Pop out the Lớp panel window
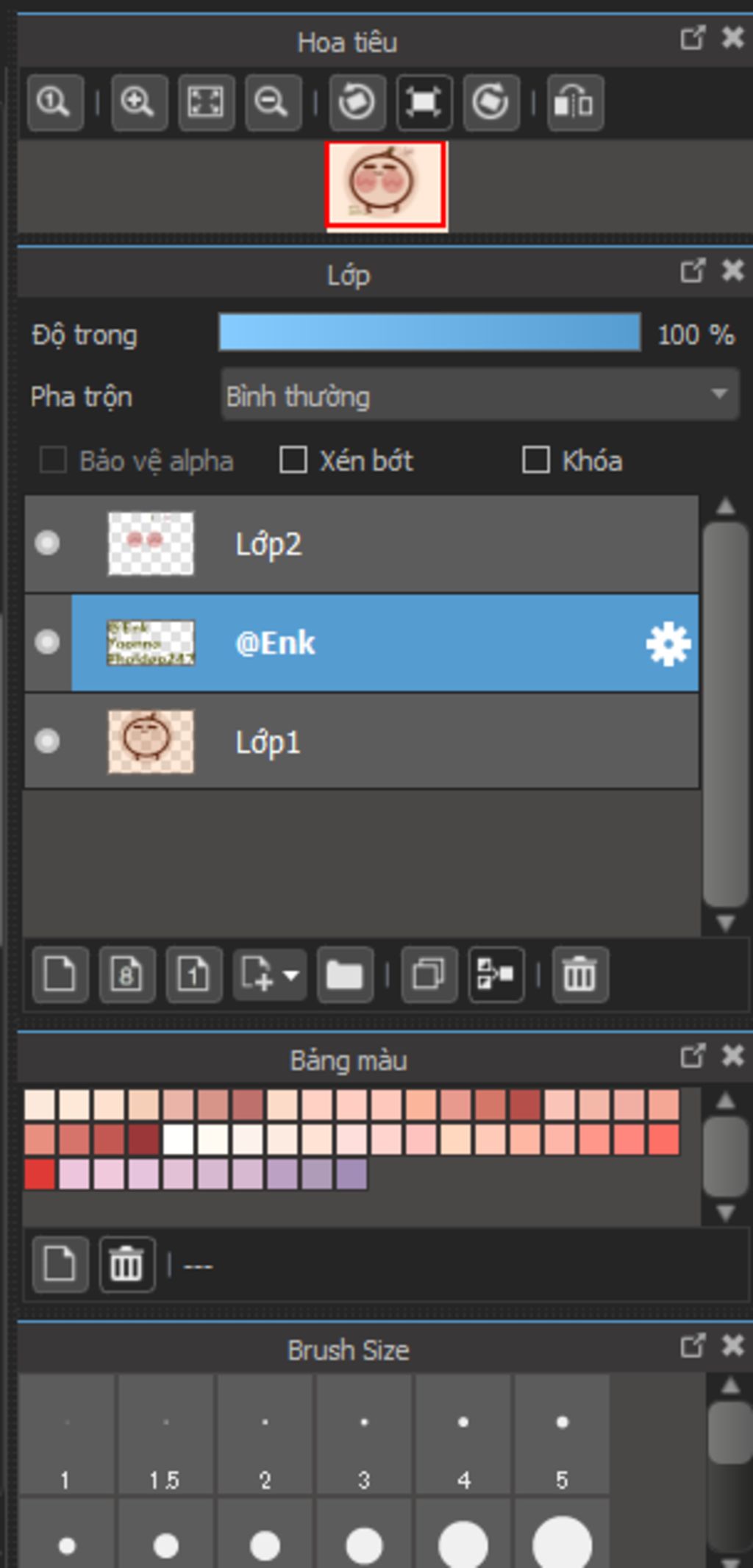Image resolution: width=753 pixels, height=1568 pixels. tap(692, 271)
